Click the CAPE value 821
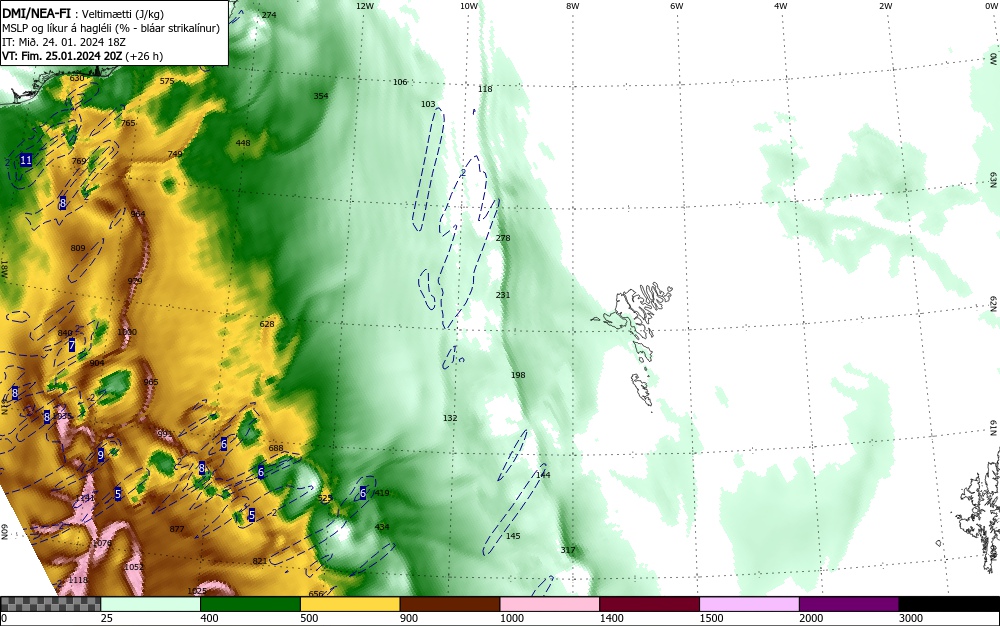The width and height of the screenshot is (1000, 626). (x=260, y=561)
